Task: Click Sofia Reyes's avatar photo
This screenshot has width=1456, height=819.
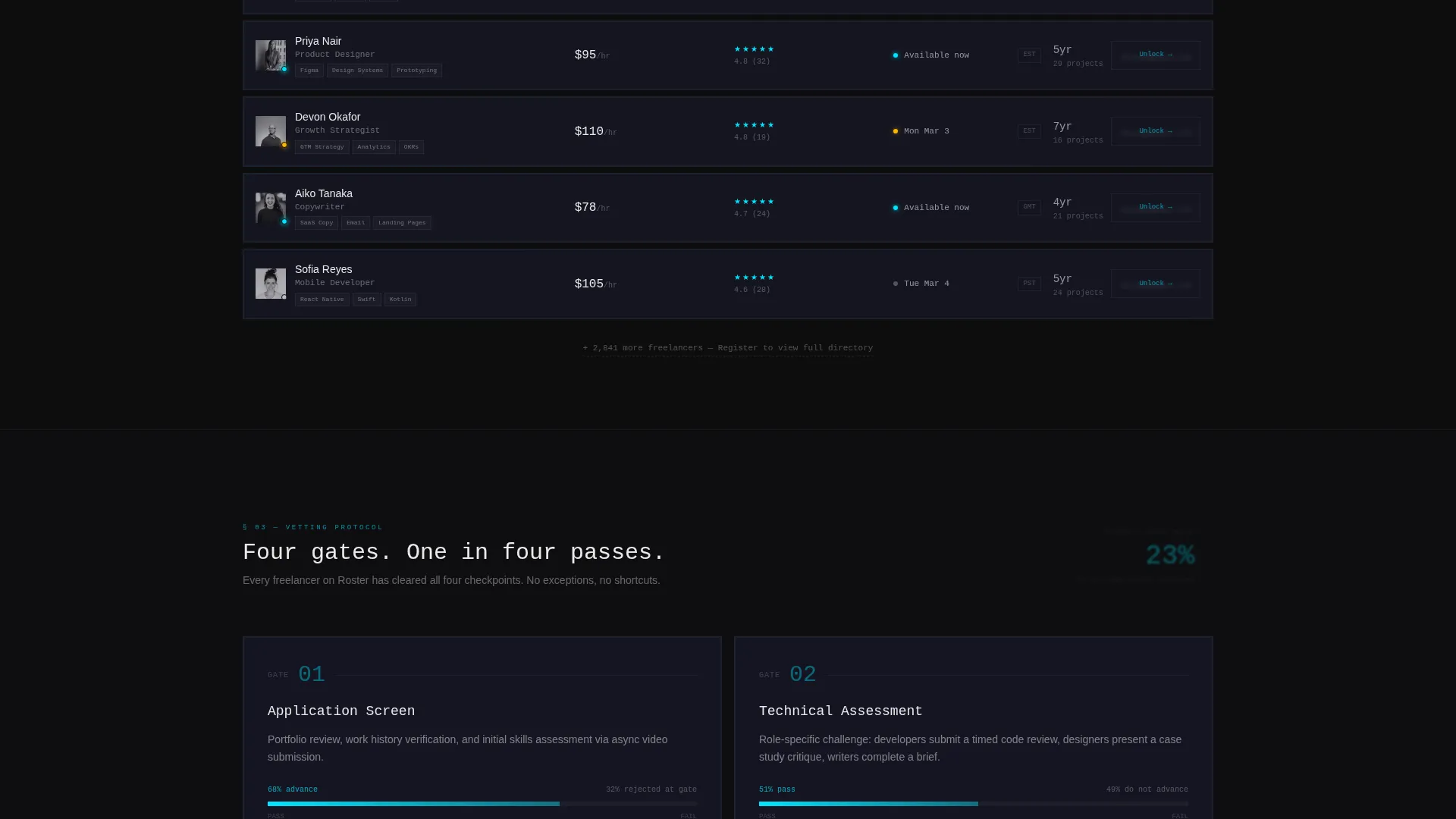Action: (271, 284)
